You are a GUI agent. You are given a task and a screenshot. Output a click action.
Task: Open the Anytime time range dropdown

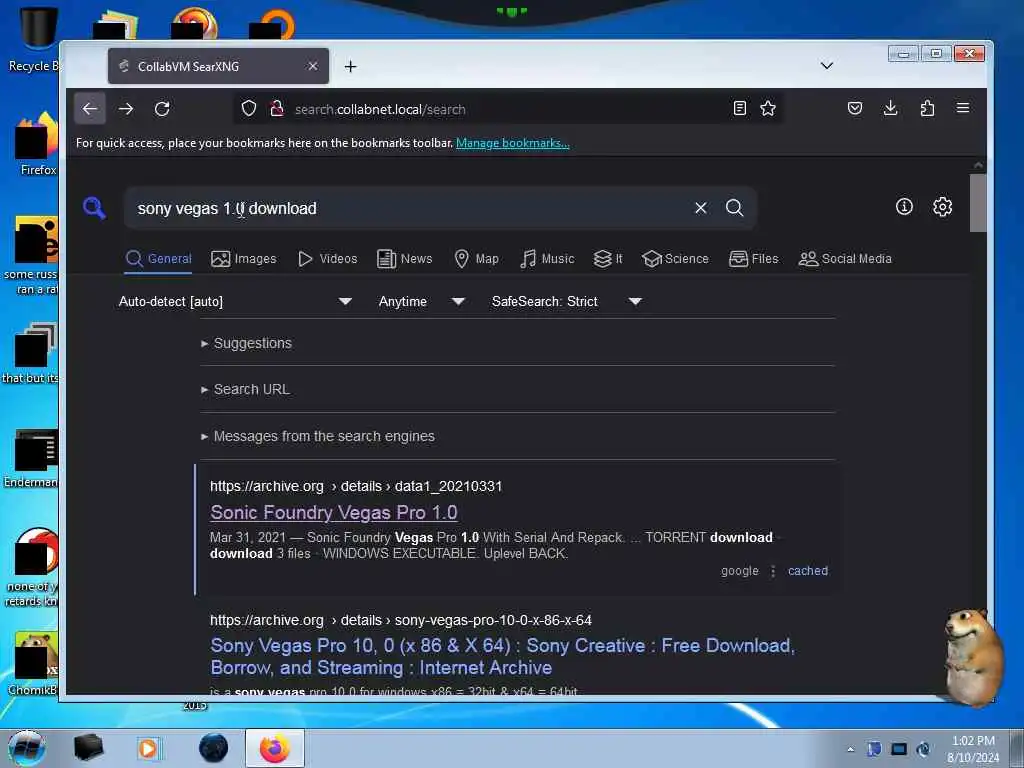[x=422, y=301]
